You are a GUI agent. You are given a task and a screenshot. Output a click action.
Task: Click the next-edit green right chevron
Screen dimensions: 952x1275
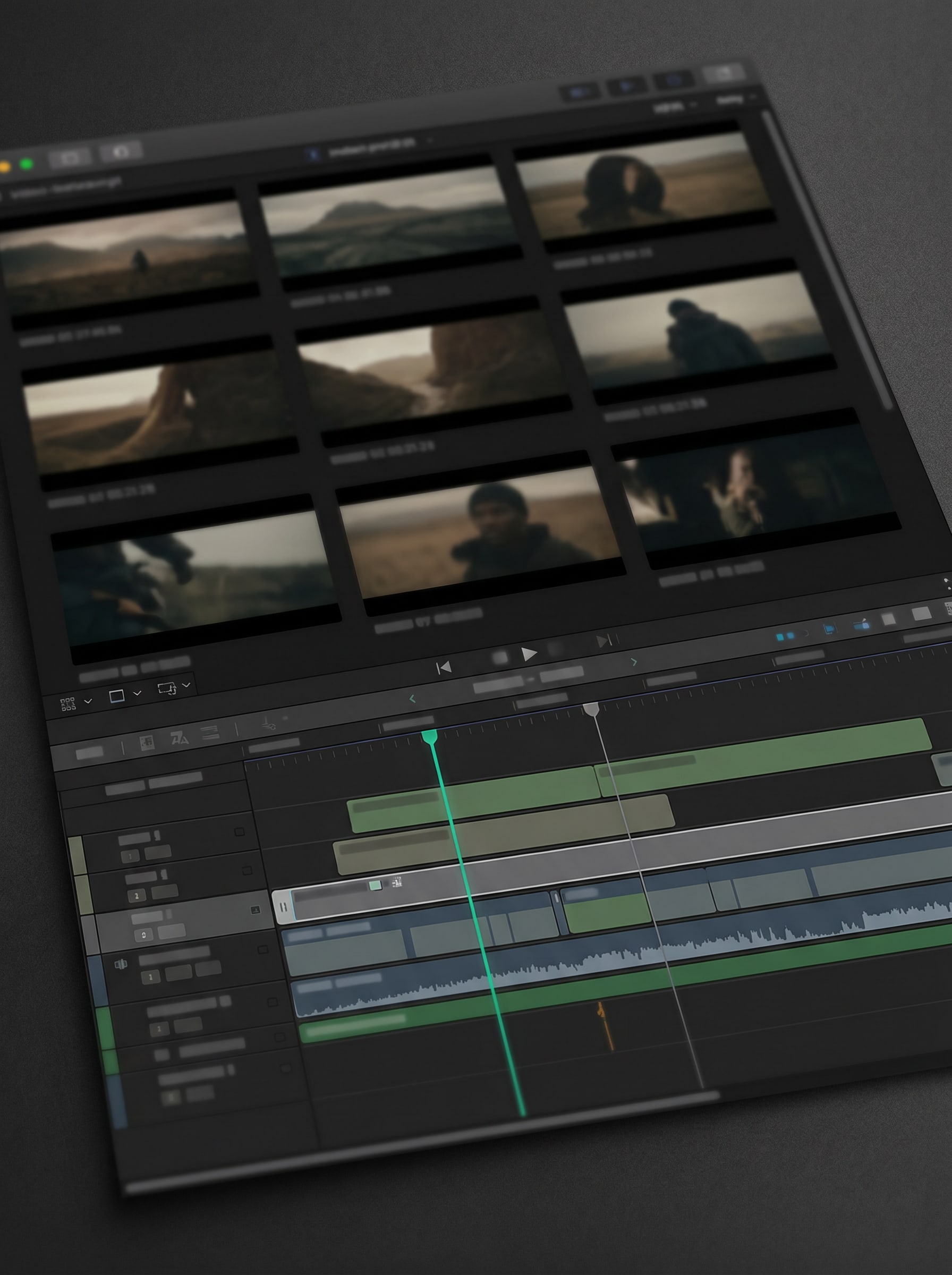pos(634,662)
